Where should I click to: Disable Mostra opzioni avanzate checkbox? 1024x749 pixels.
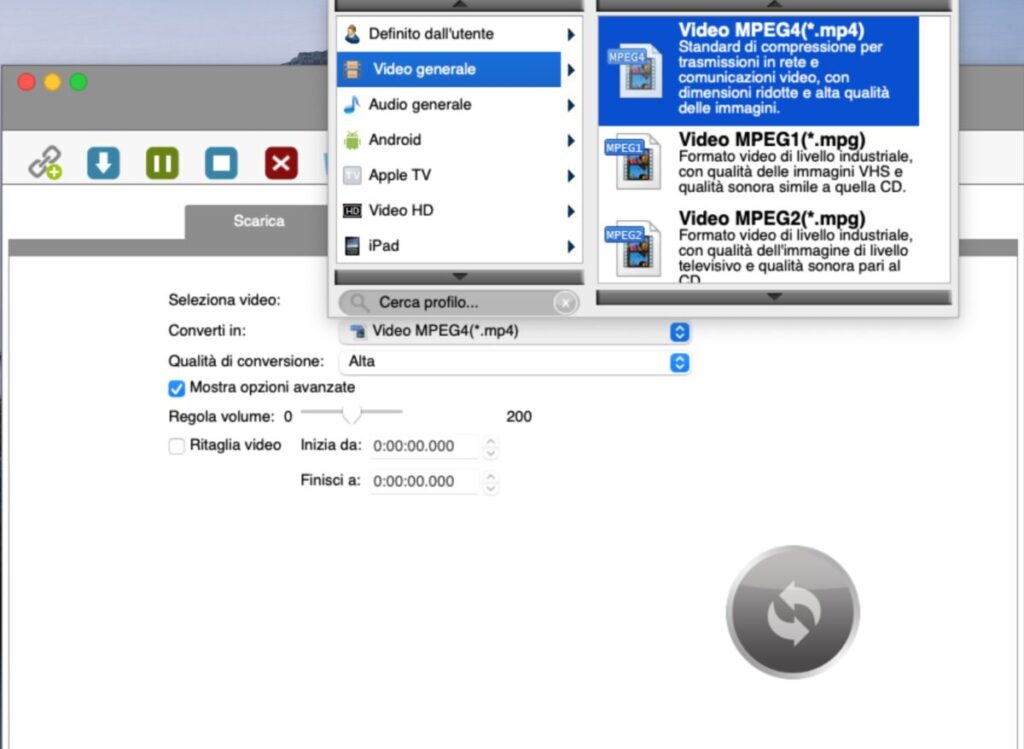(177, 388)
